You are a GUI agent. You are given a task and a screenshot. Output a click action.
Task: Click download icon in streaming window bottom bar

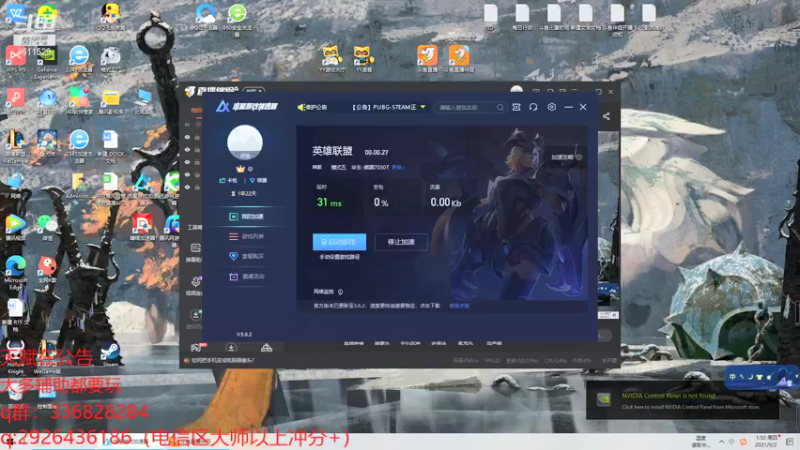(x=231, y=348)
